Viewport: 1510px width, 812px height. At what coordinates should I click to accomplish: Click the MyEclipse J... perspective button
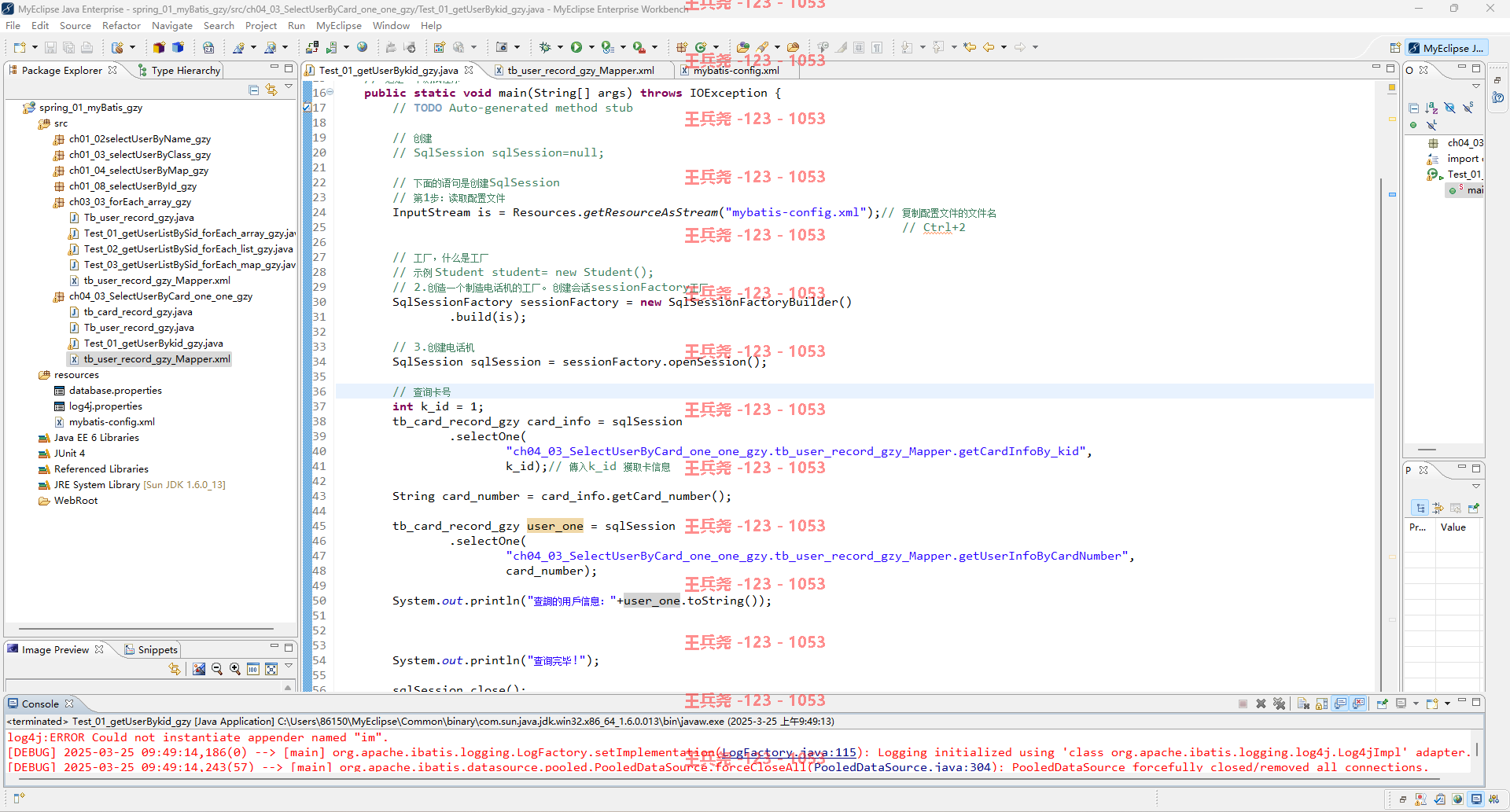point(1446,48)
